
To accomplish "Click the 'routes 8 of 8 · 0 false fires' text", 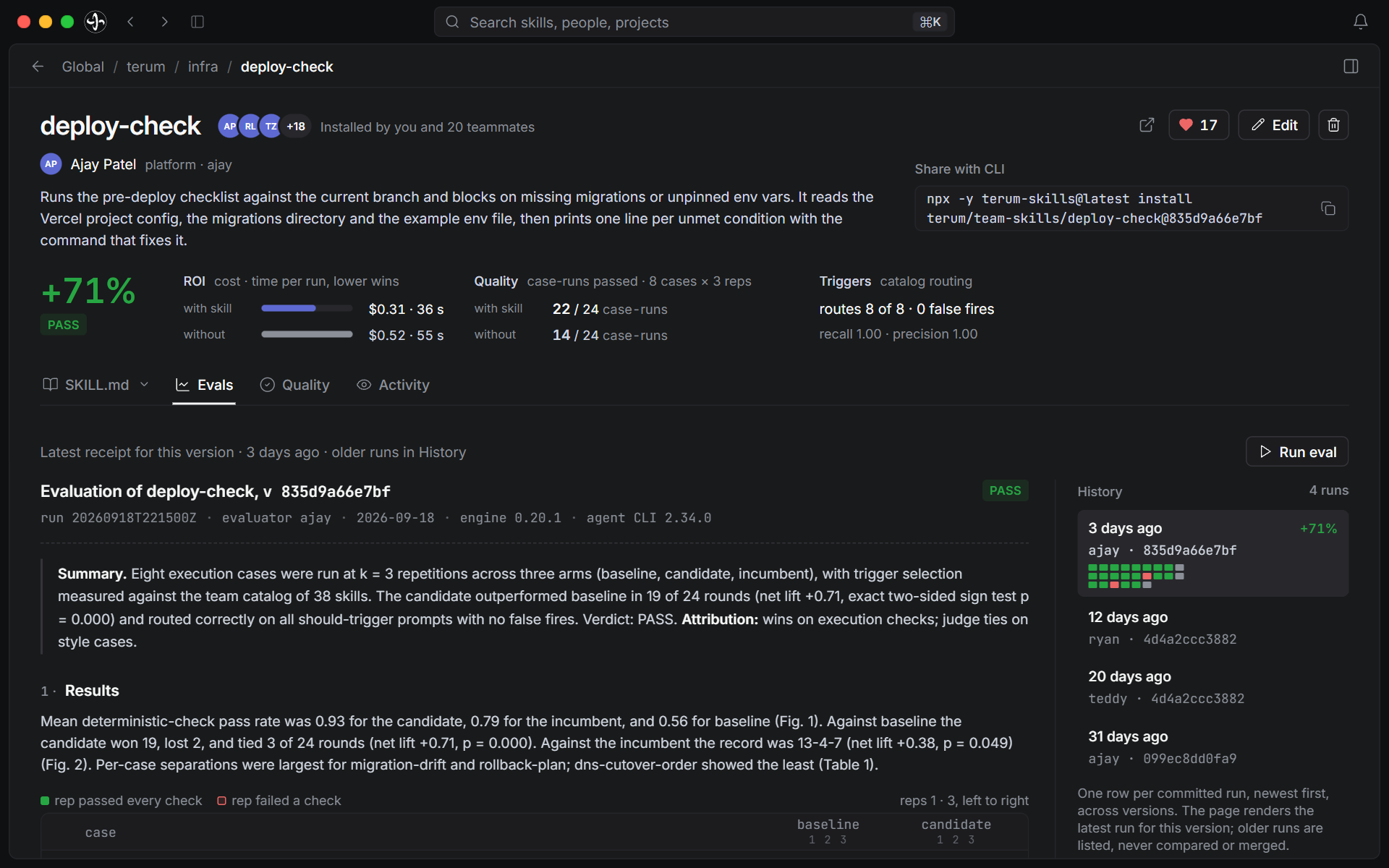I will pos(906,309).
